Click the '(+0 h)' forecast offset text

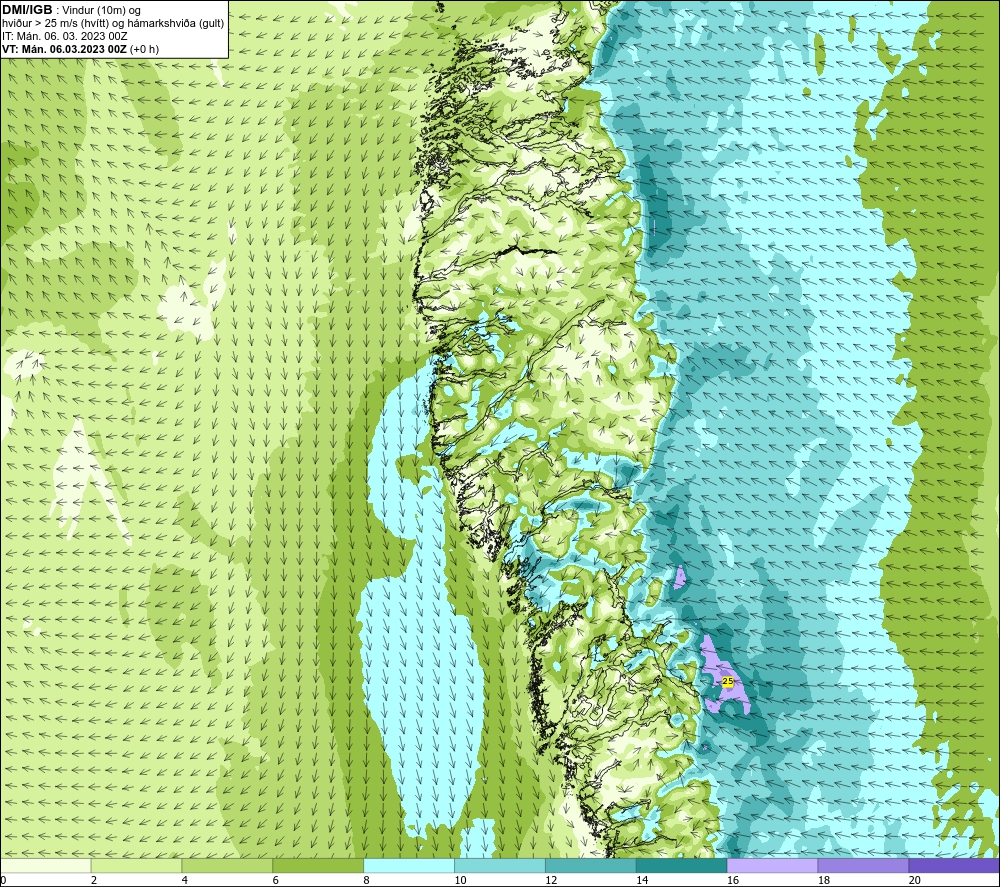pyautogui.click(x=144, y=49)
